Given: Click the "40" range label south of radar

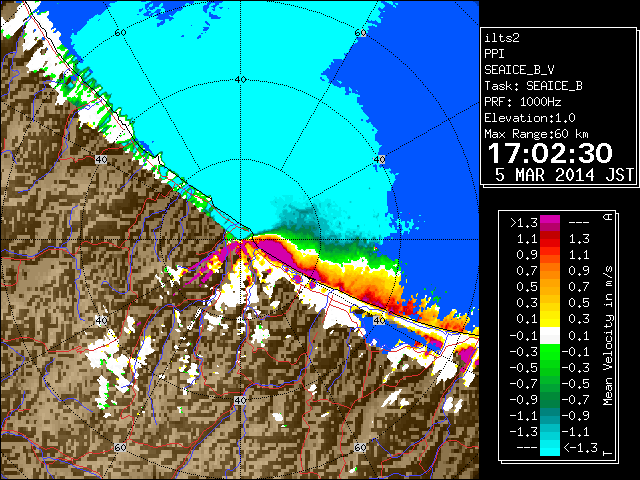Looking at the screenshot, I should point(240,400).
